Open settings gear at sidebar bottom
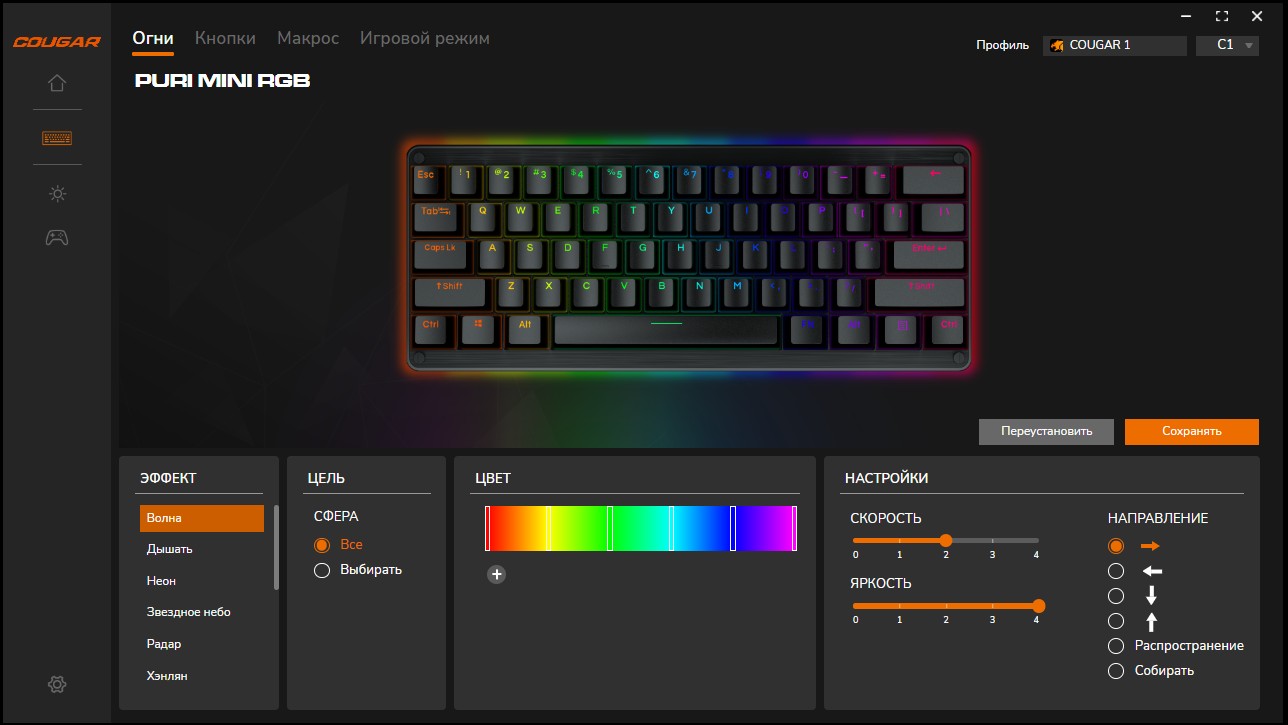The height and width of the screenshot is (725, 1288). coord(57,684)
